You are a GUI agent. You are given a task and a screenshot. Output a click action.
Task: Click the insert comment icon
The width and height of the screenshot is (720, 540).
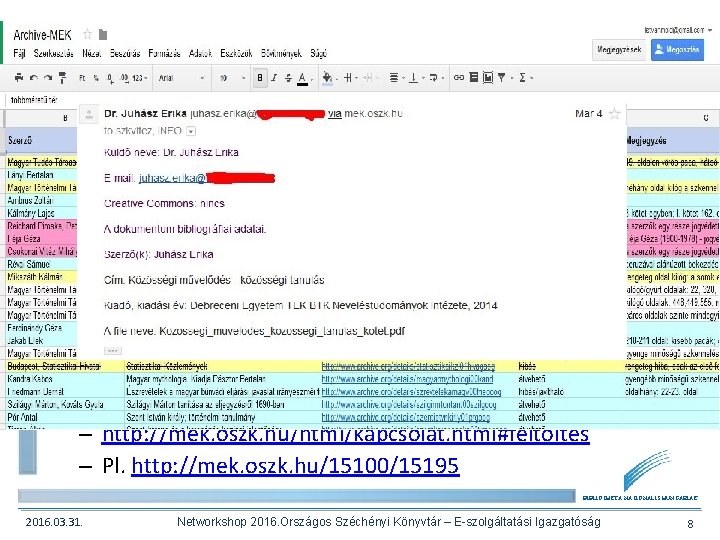click(473, 78)
